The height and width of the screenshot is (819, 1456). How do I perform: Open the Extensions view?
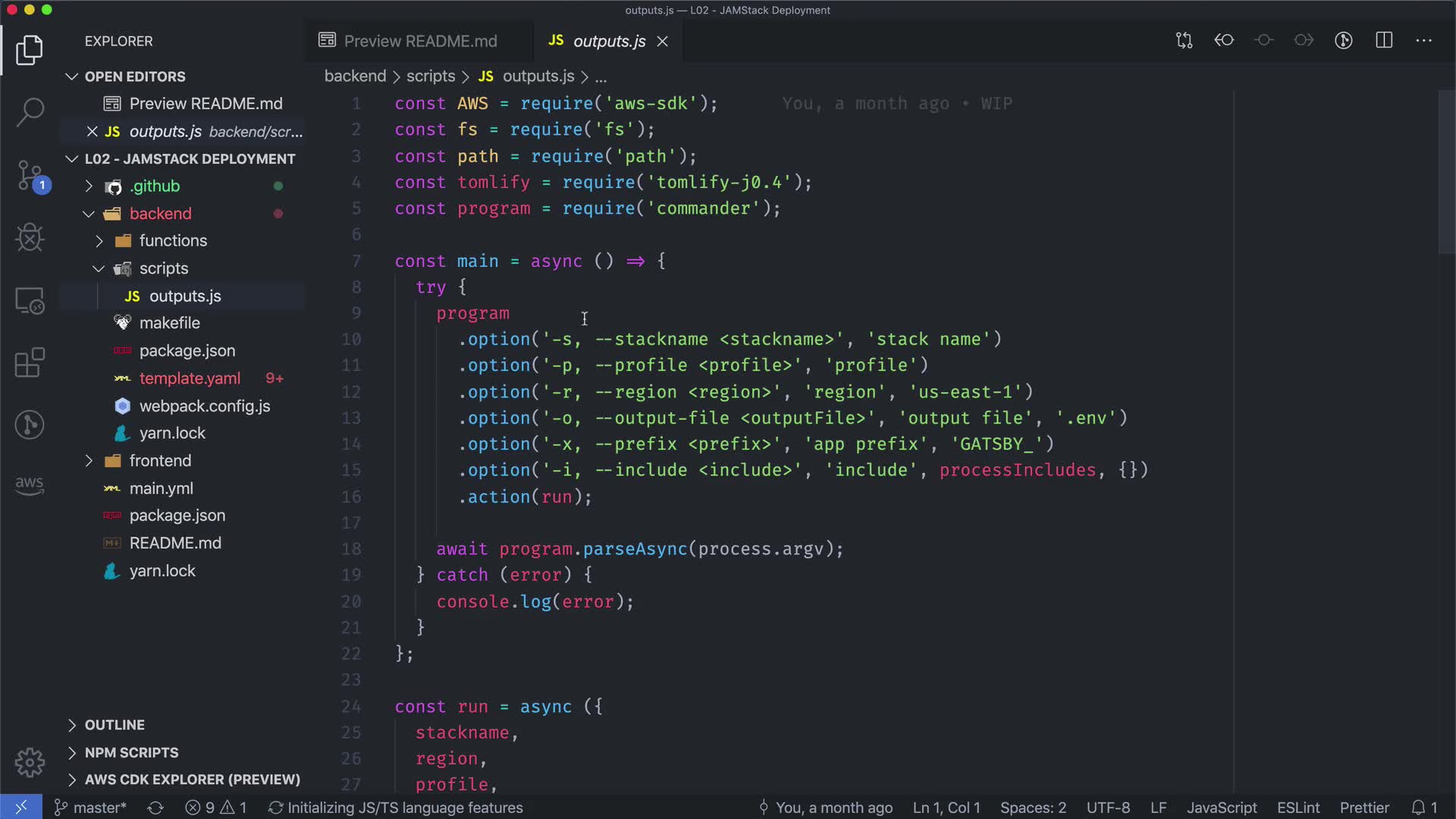[30, 362]
